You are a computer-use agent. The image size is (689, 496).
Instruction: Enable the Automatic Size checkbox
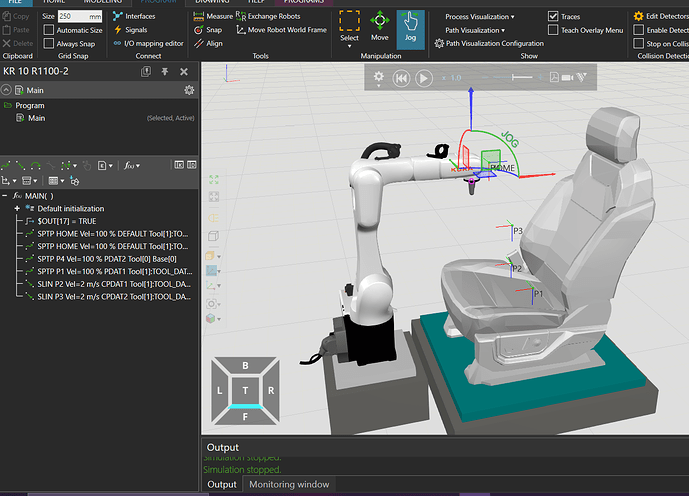[x=48, y=31]
